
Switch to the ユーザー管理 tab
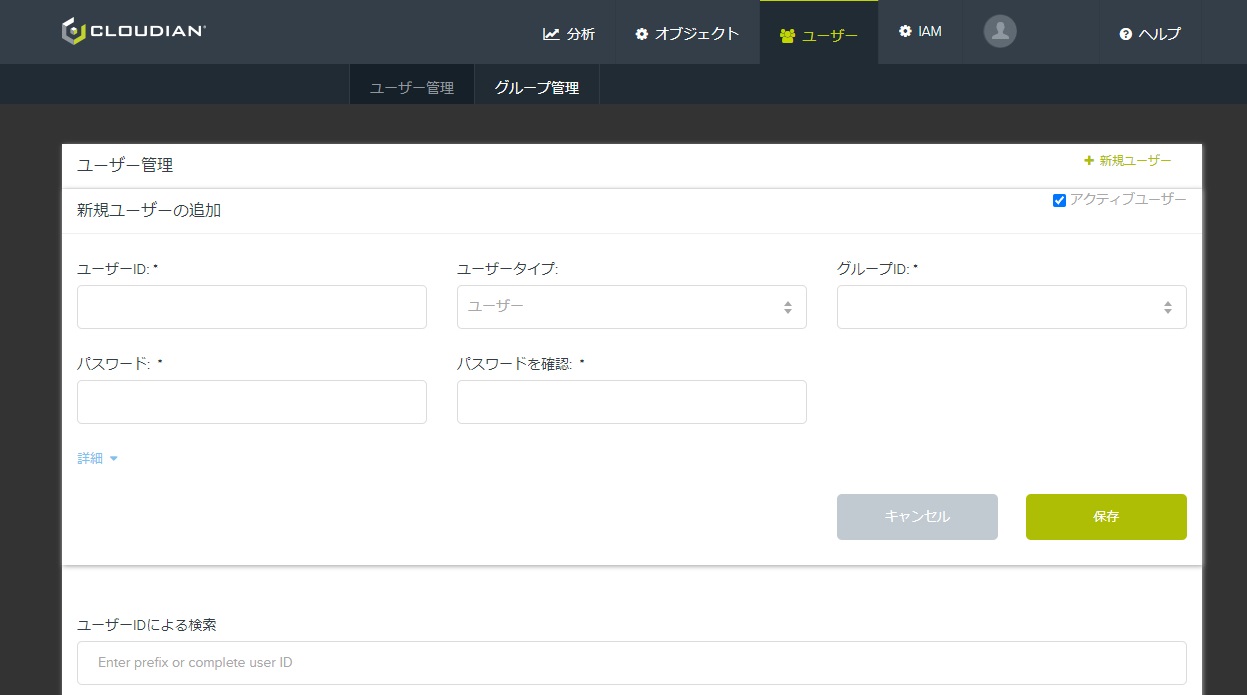(412, 88)
